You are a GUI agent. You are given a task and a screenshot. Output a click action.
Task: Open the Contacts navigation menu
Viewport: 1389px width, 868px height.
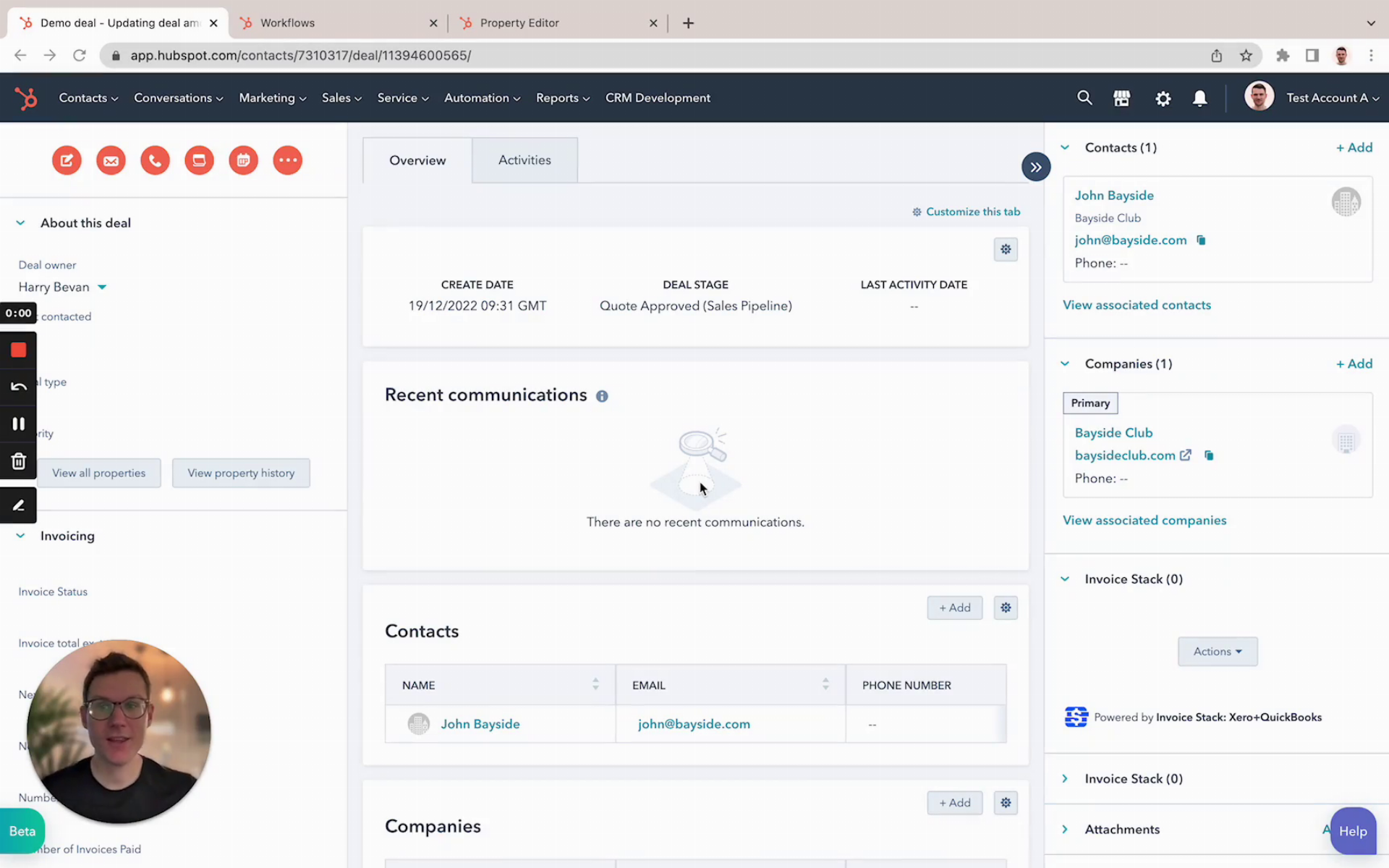pyautogui.click(x=88, y=98)
